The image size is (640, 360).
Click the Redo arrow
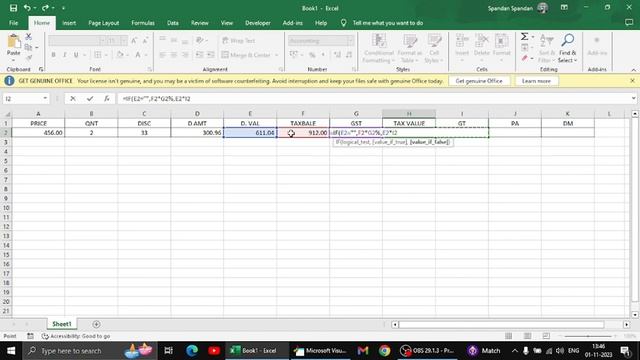tap(45, 8)
